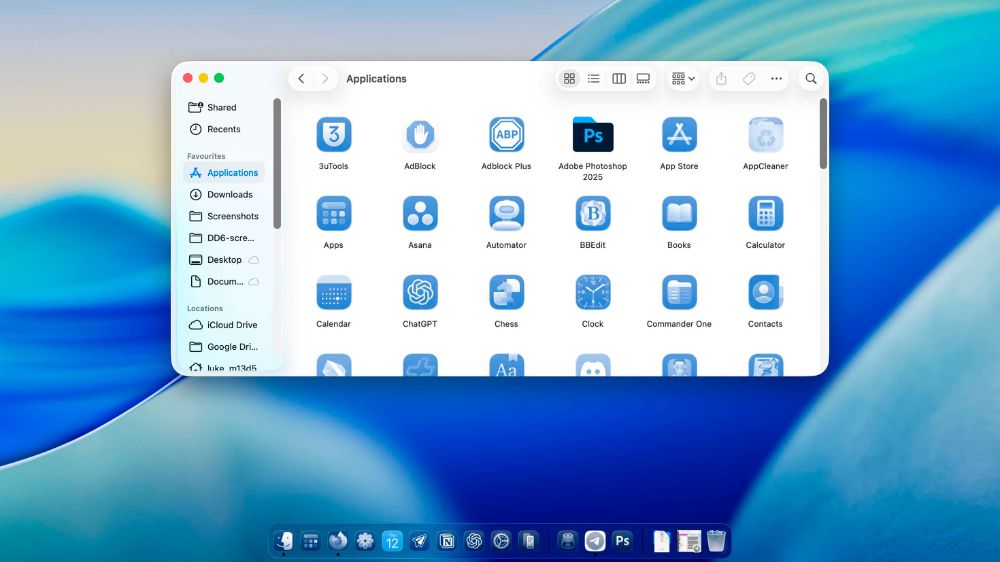Click the main file area vertical scrollbar
Image resolution: width=1000 pixels, height=562 pixels.
click(x=823, y=133)
